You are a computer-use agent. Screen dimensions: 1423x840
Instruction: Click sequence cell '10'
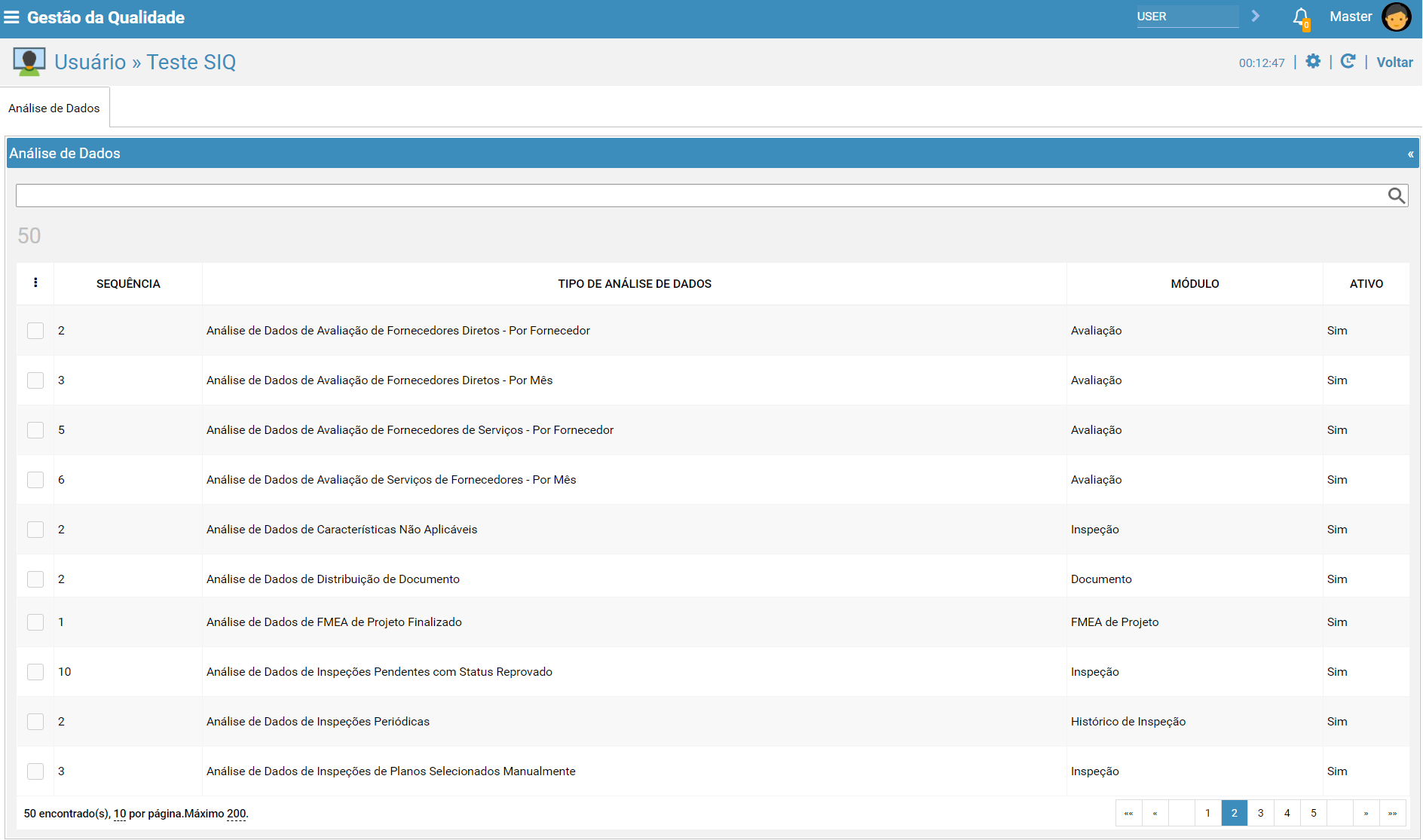pos(65,672)
